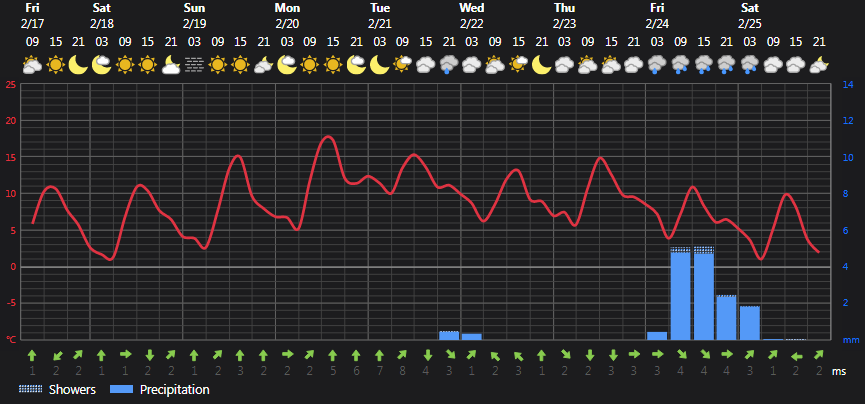The width and height of the screenshot is (865, 404).
Task: Click the mm unit label
Action: tap(851, 339)
